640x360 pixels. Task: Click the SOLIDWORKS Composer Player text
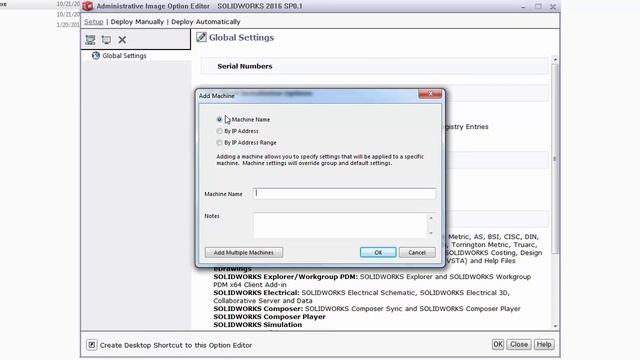[x=269, y=317]
